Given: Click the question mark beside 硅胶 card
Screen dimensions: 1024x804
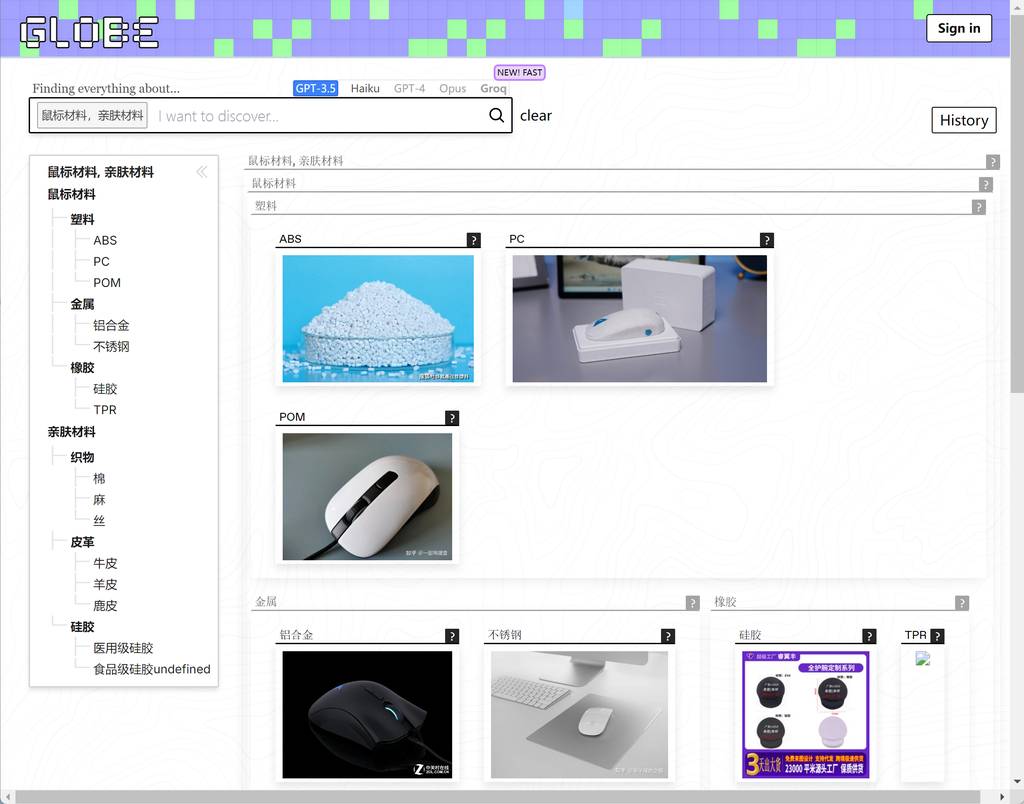Looking at the screenshot, I should tap(869, 636).
